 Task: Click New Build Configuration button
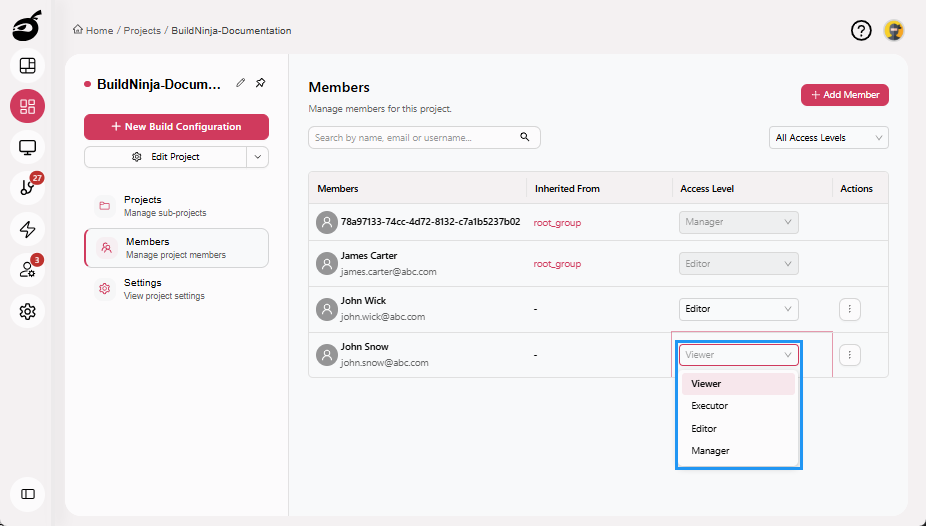point(176,127)
